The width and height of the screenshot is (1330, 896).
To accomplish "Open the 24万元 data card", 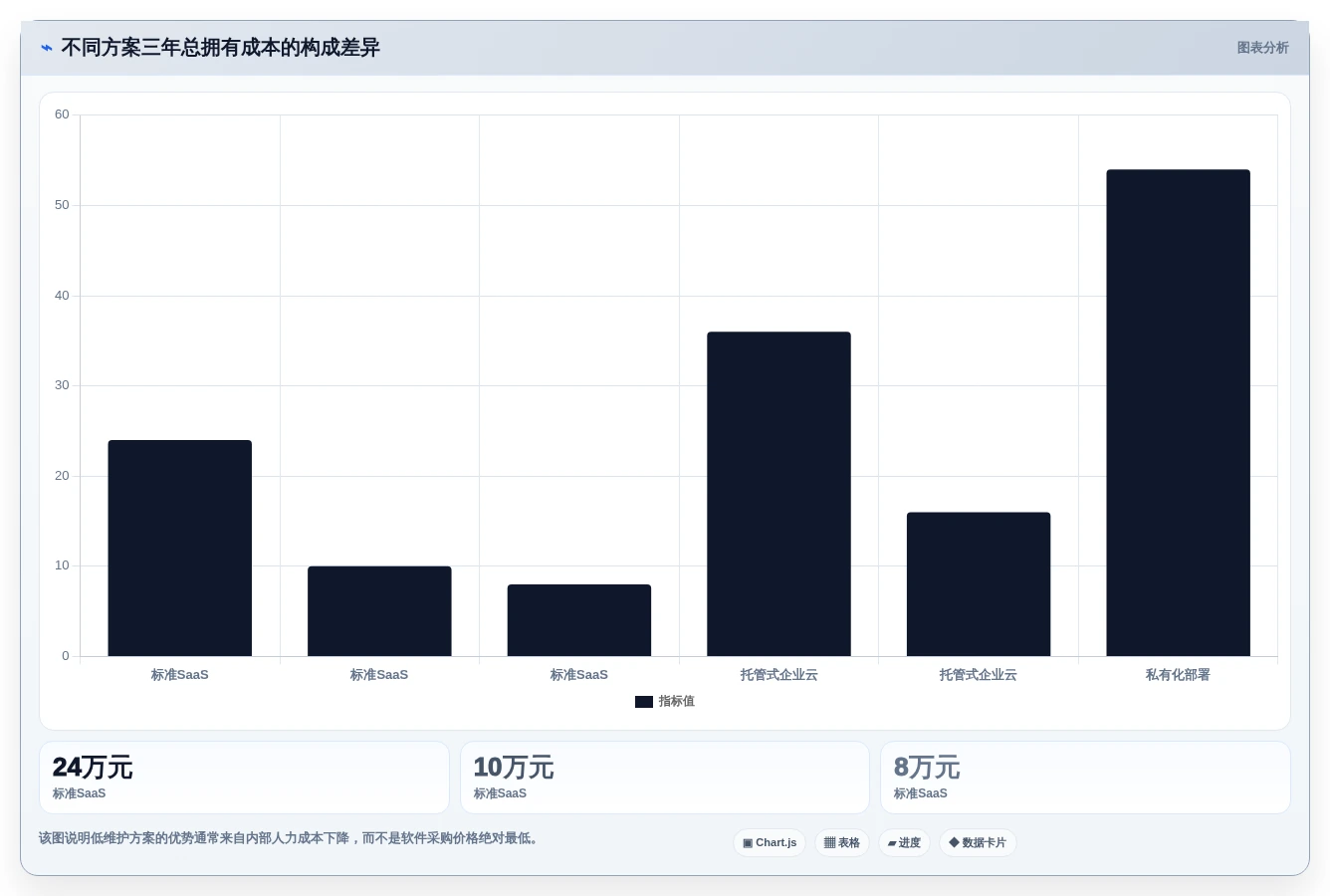I will [244, 778].
